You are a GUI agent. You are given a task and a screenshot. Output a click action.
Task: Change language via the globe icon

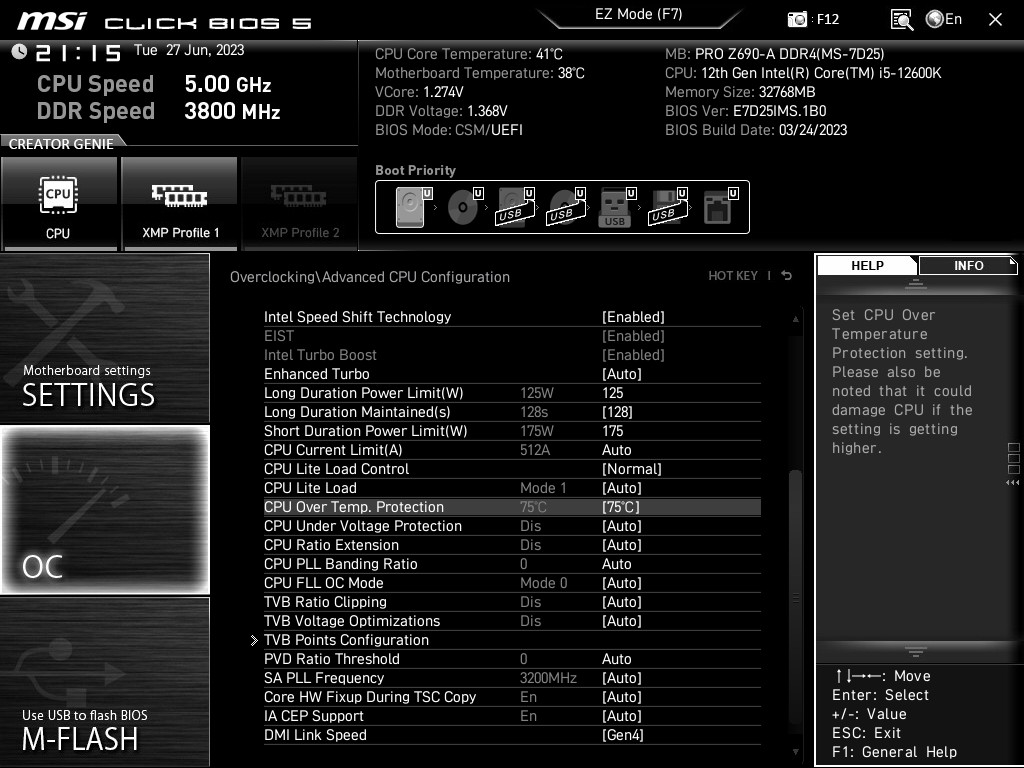[x=935, y=19]
